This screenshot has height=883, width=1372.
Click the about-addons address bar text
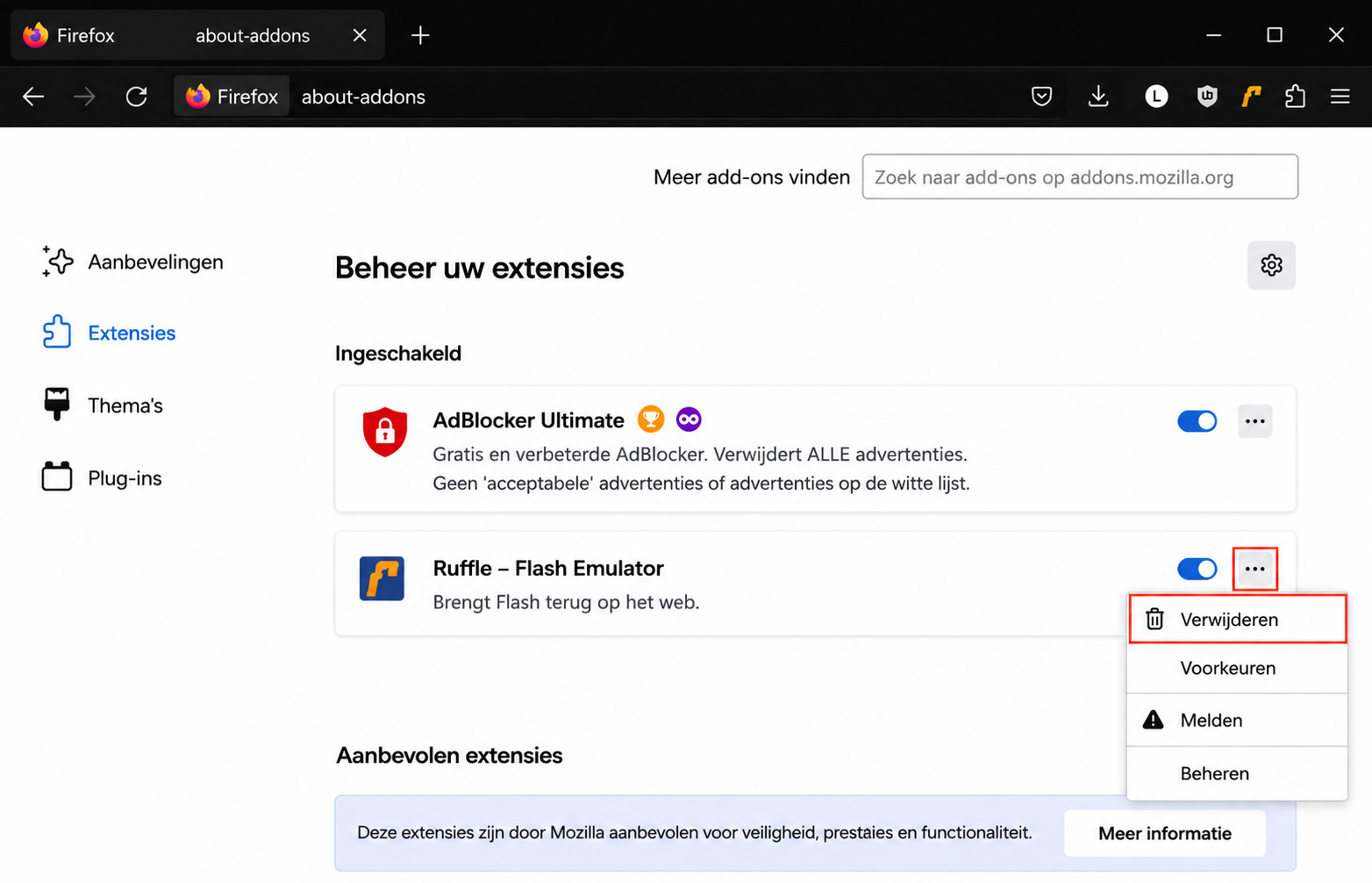[363, 97]
